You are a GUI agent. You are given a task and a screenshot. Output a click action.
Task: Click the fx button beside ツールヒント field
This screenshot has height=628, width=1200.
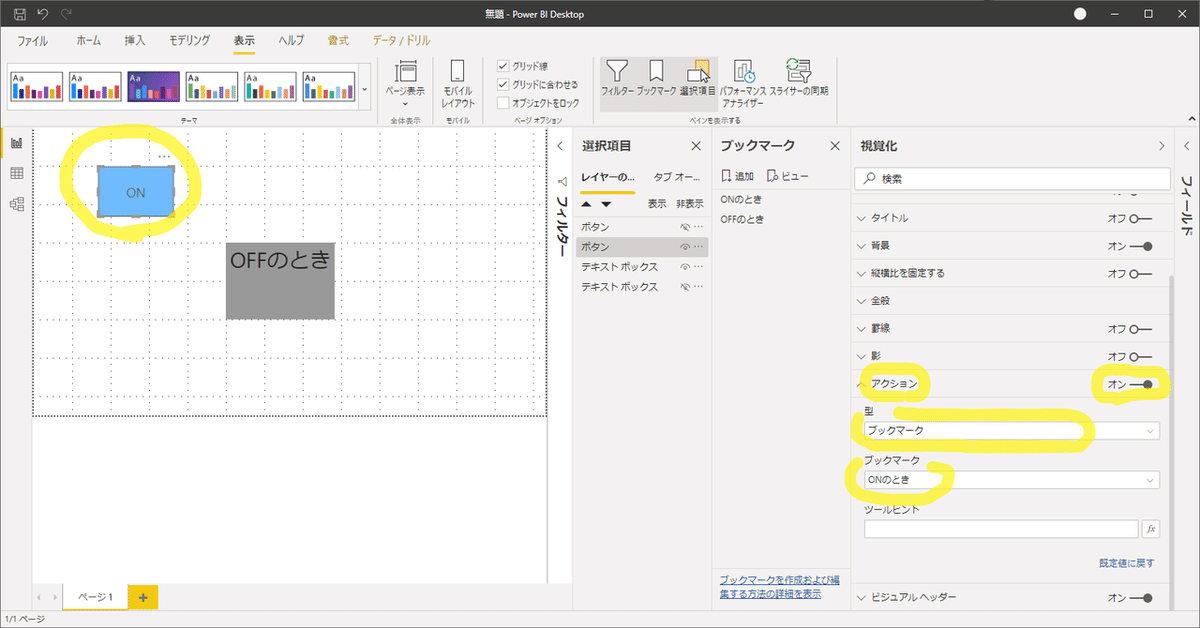[x=1151, y=528]
